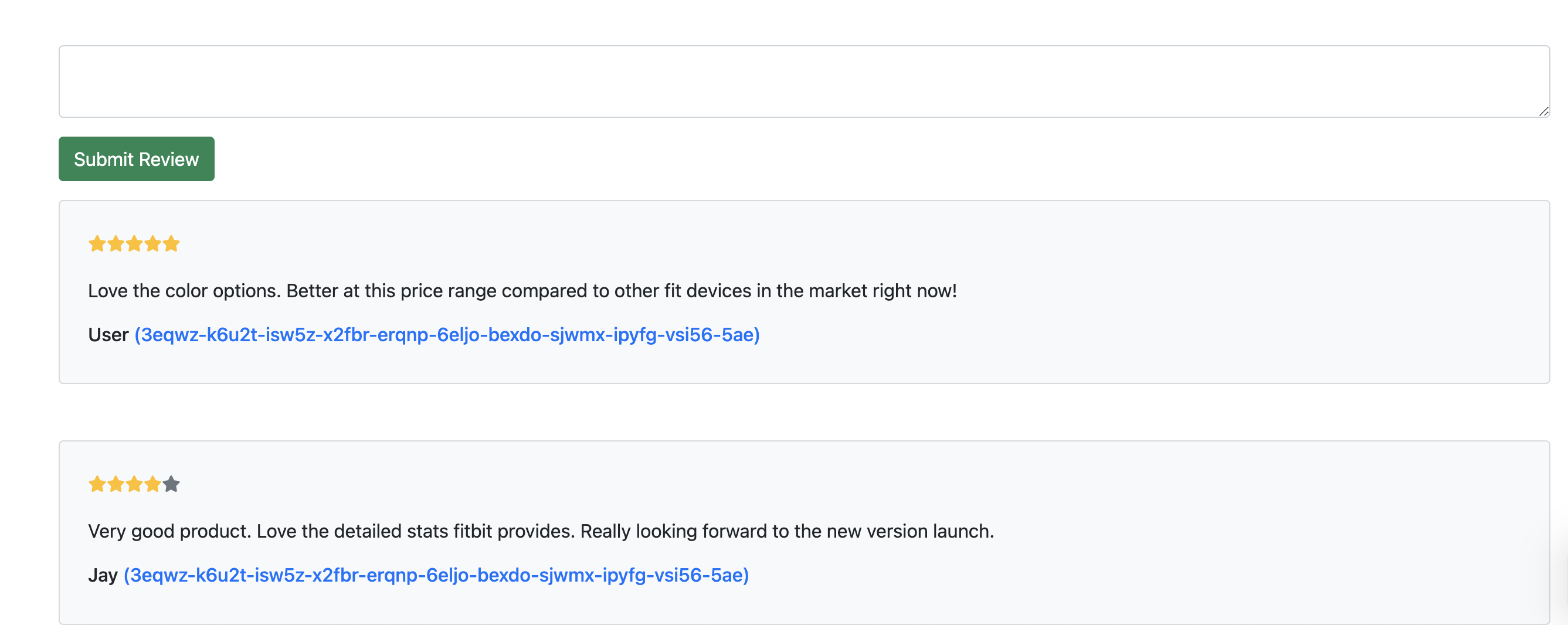Focus the review text input area
This screenshot has height=625, width=1568.
click(803, 81)
